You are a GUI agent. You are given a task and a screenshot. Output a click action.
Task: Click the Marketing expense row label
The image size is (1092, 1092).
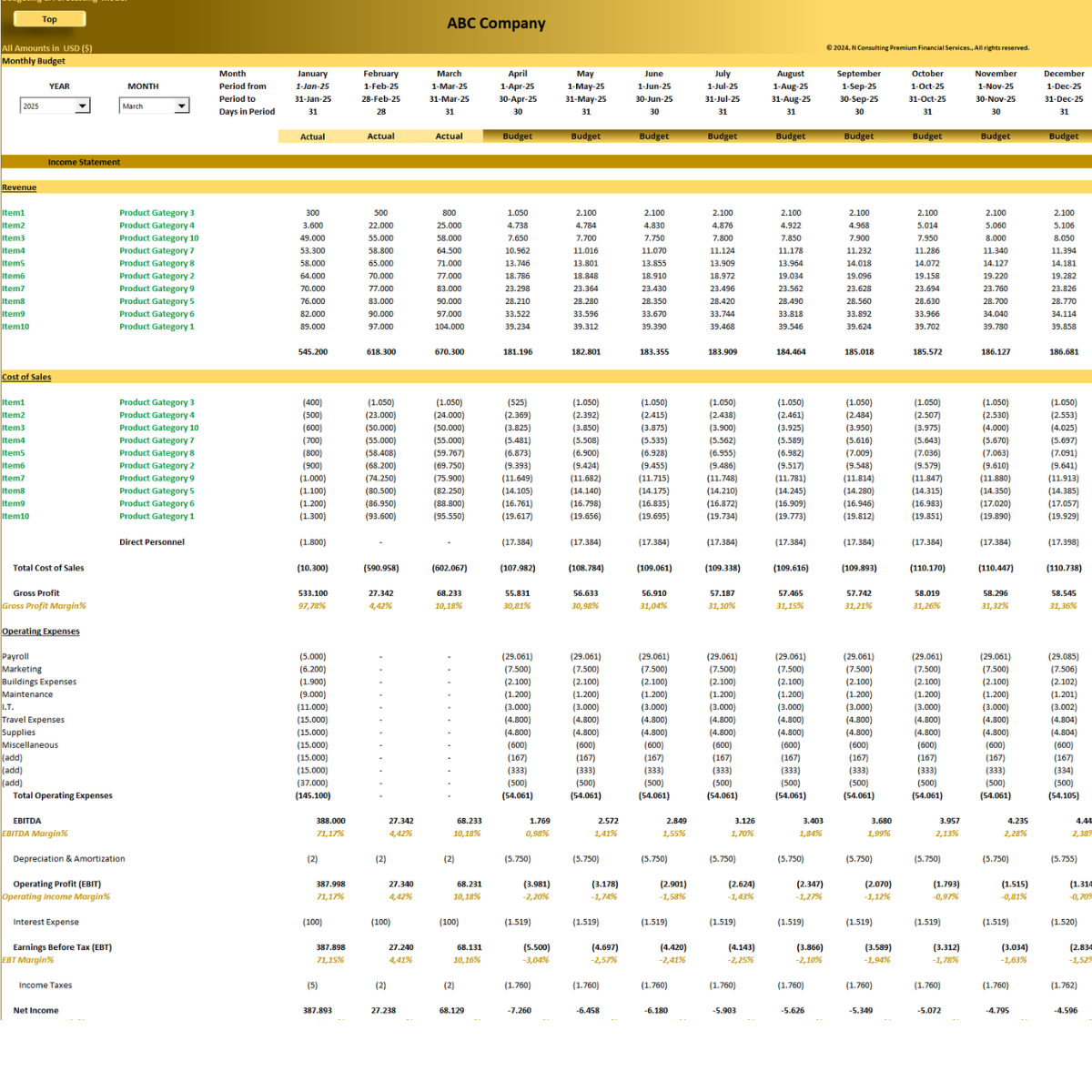22,669
